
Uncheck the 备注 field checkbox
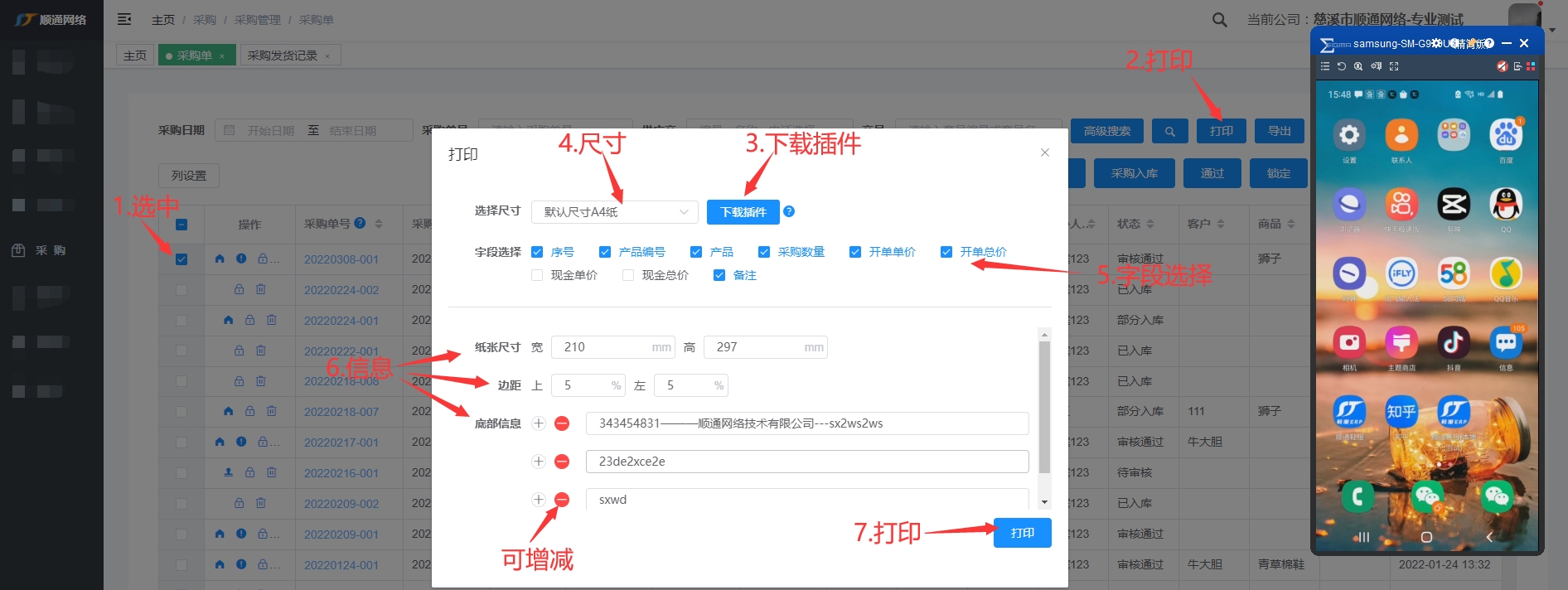click(x=719, y=275)
